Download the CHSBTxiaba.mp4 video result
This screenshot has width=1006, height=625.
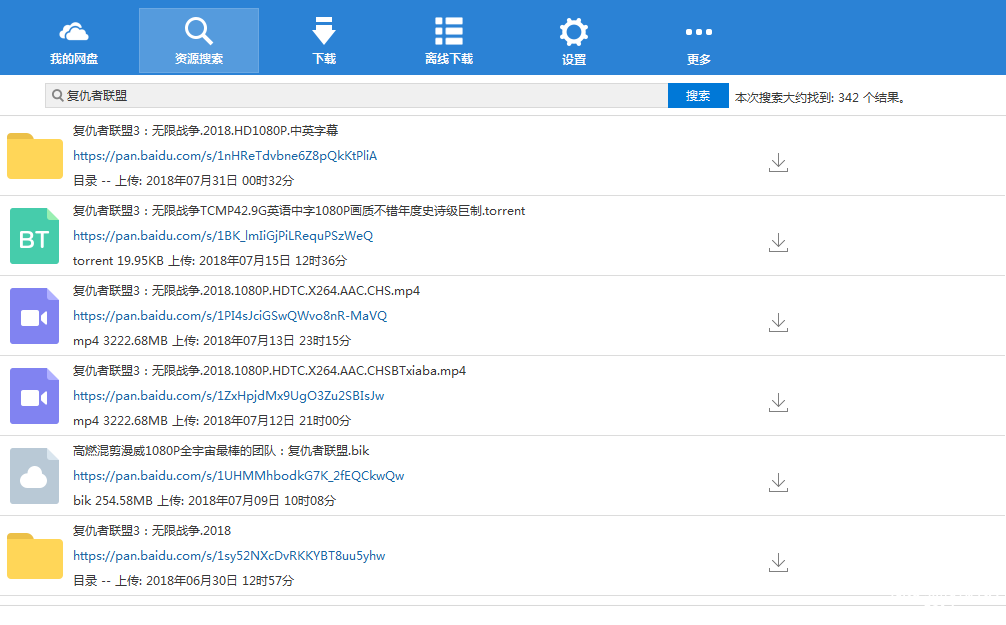pyautogui.click(x=778, y=402)
